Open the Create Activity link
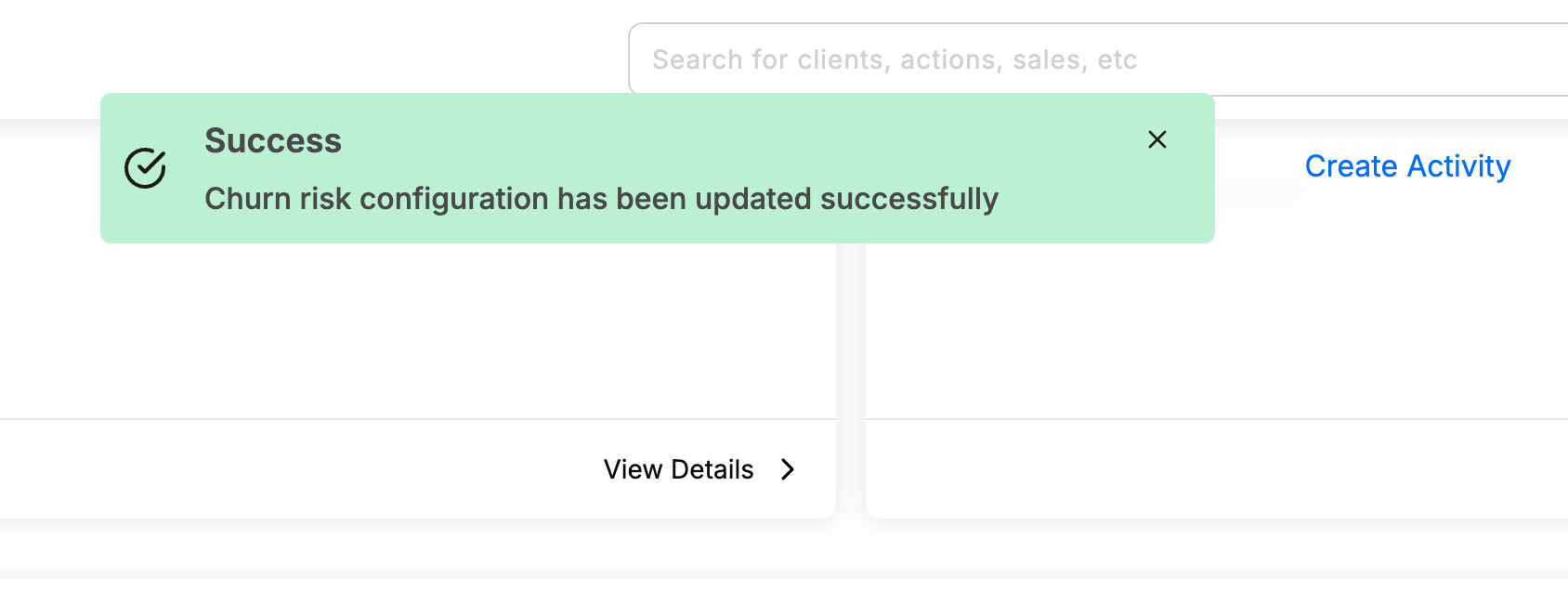The height and width of the screenshot is (591, 1568). tap(1407, 165)
